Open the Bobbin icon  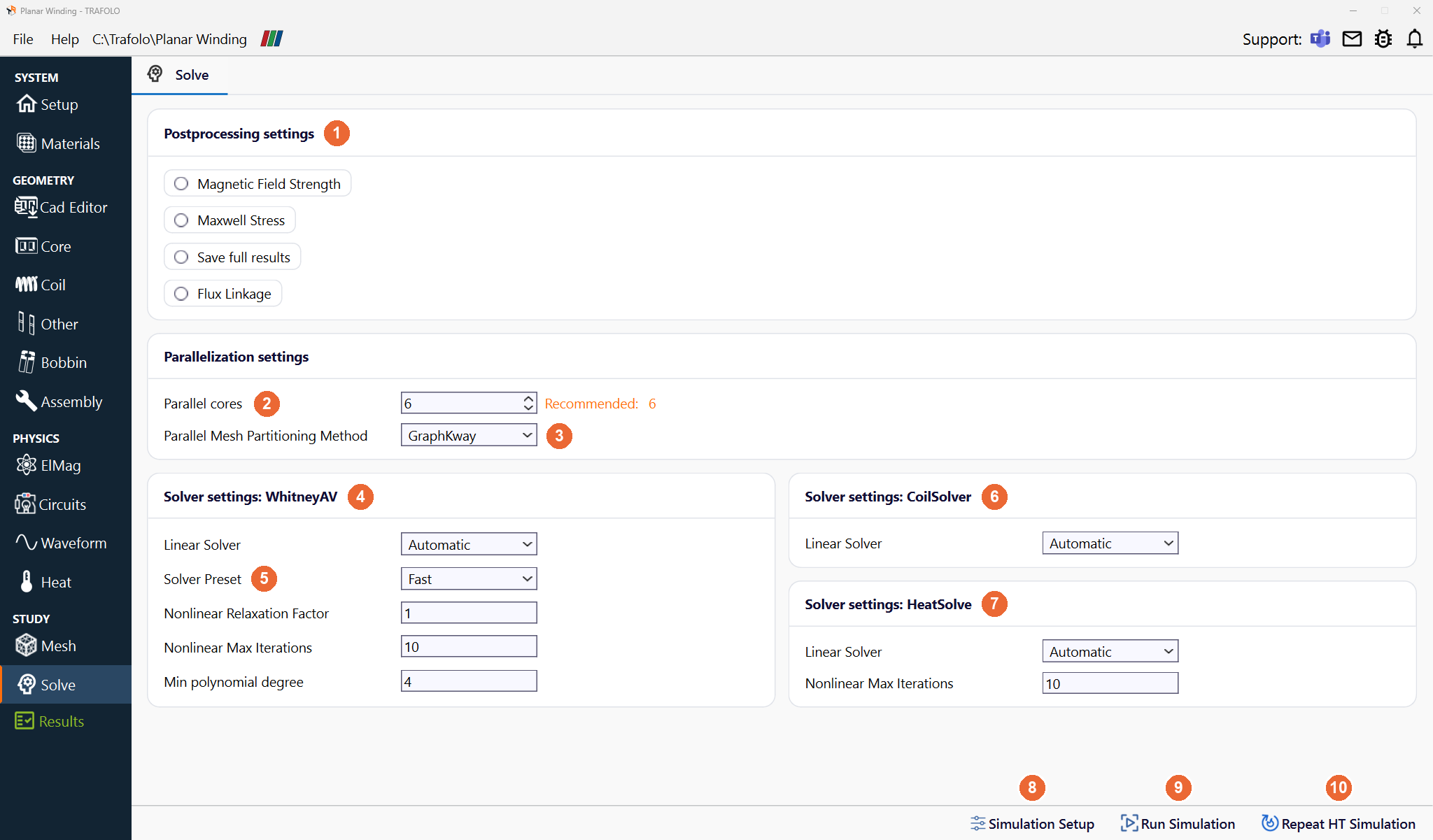(x=27, y=362)
